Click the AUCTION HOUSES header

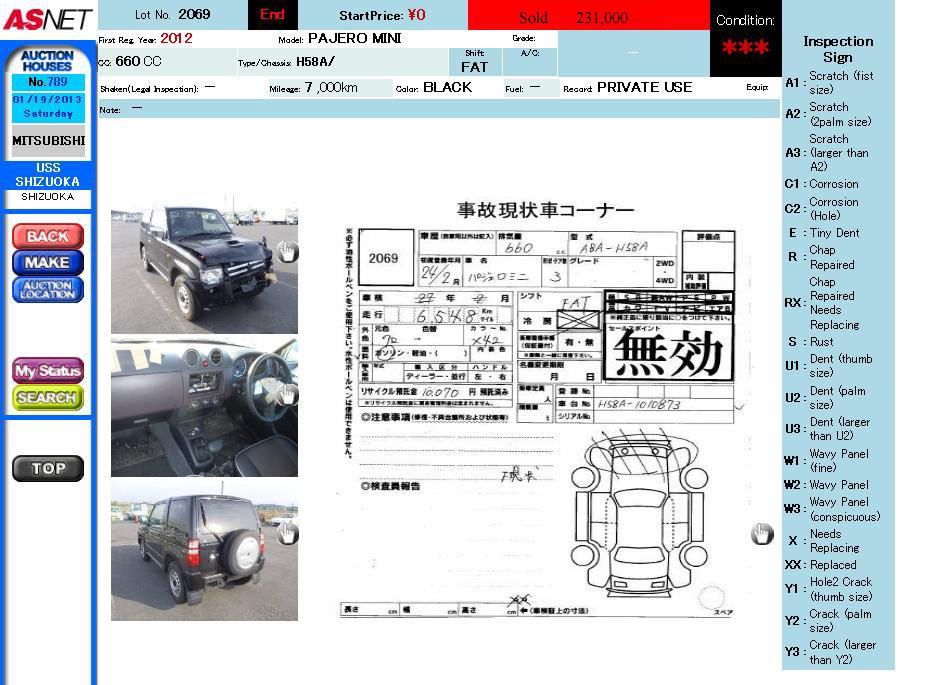(47, 60)
